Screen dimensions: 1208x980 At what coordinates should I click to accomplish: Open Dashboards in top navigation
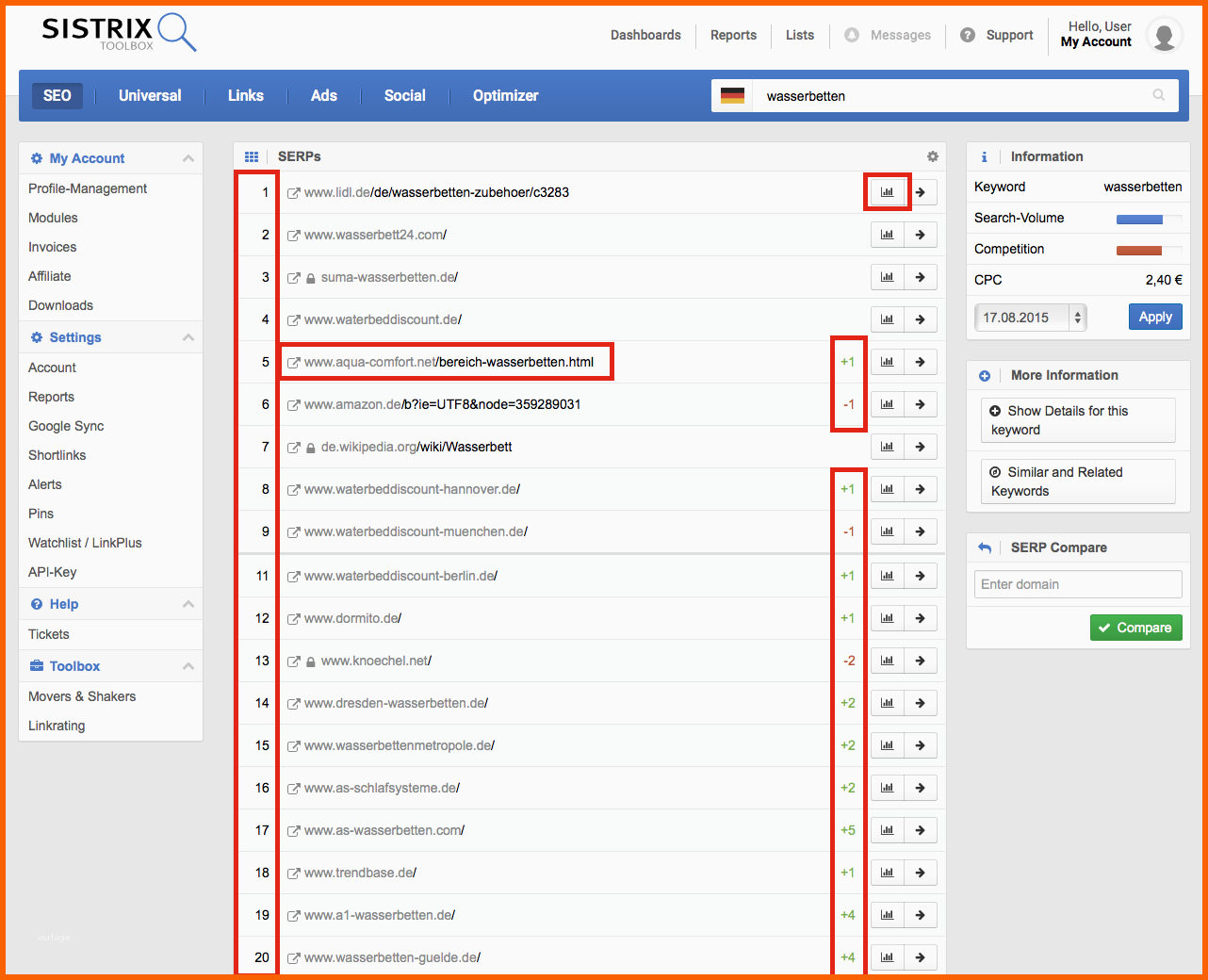coord(645,35)
